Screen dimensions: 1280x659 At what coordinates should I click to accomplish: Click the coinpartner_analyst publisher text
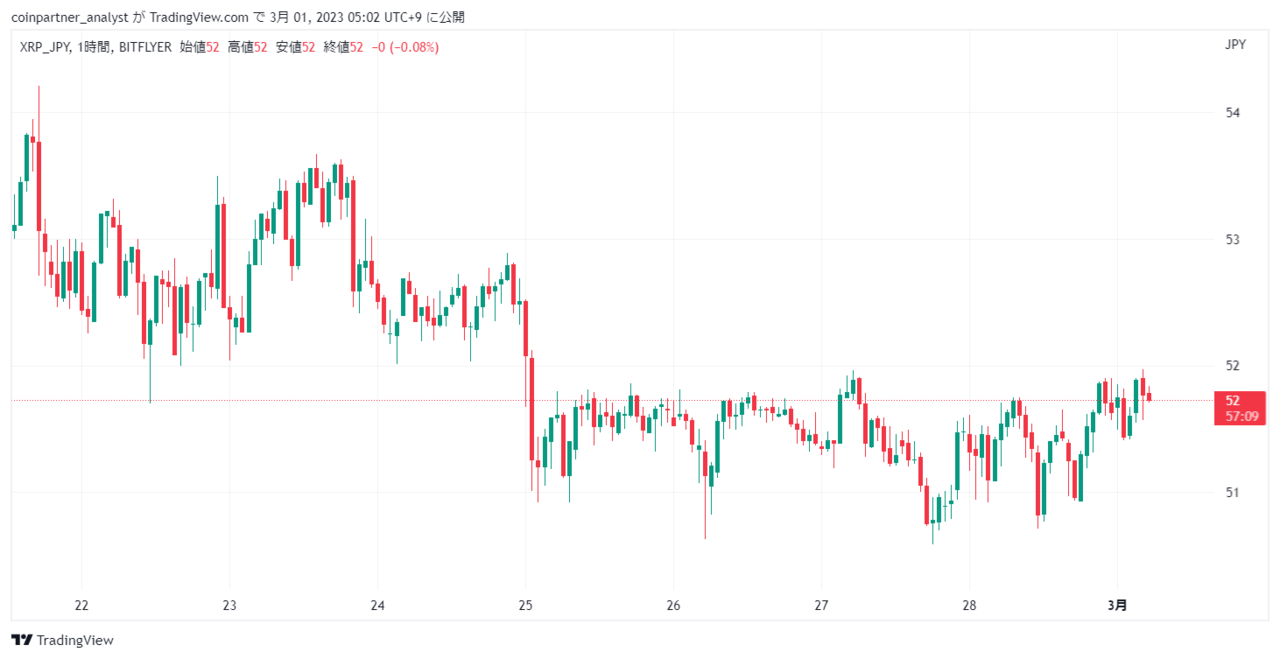pos(69,17)
